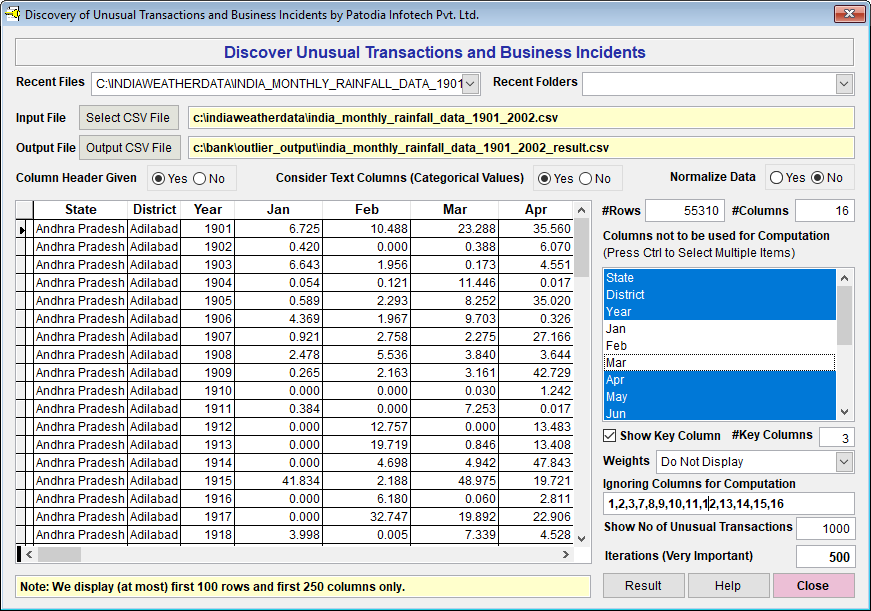The image size is (871, 611).
Task: Click the Iterations input field
Action: click(x=825, y=557)
